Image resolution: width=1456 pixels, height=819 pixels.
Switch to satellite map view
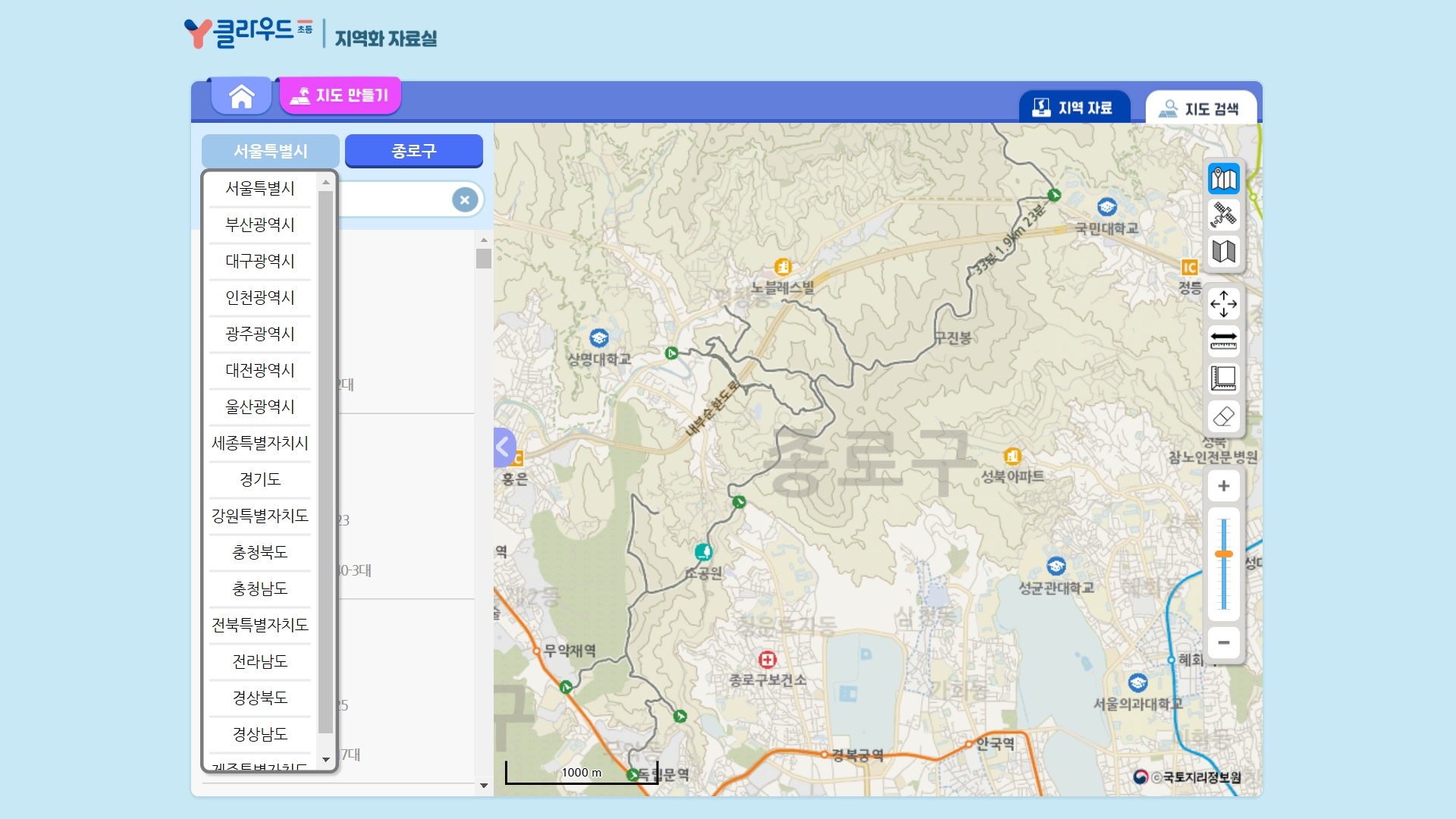tap(1223, 215)
